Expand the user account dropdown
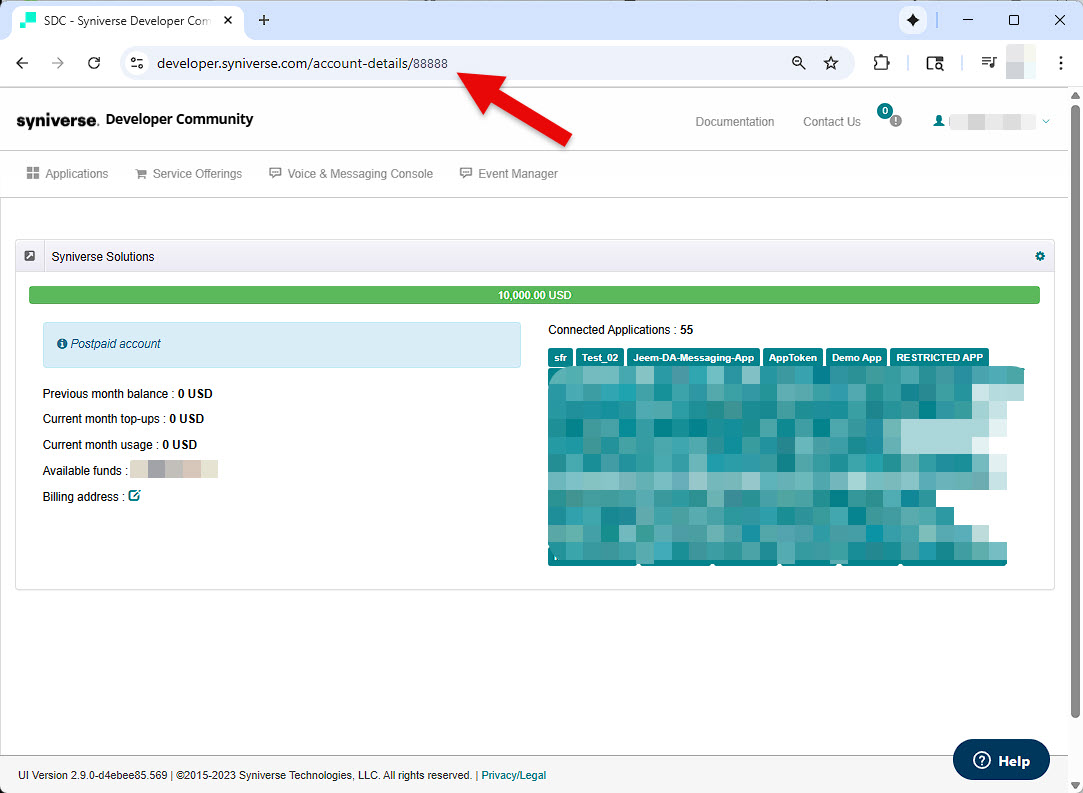This screenshot has width=1083, height=793. (1045, 121)
